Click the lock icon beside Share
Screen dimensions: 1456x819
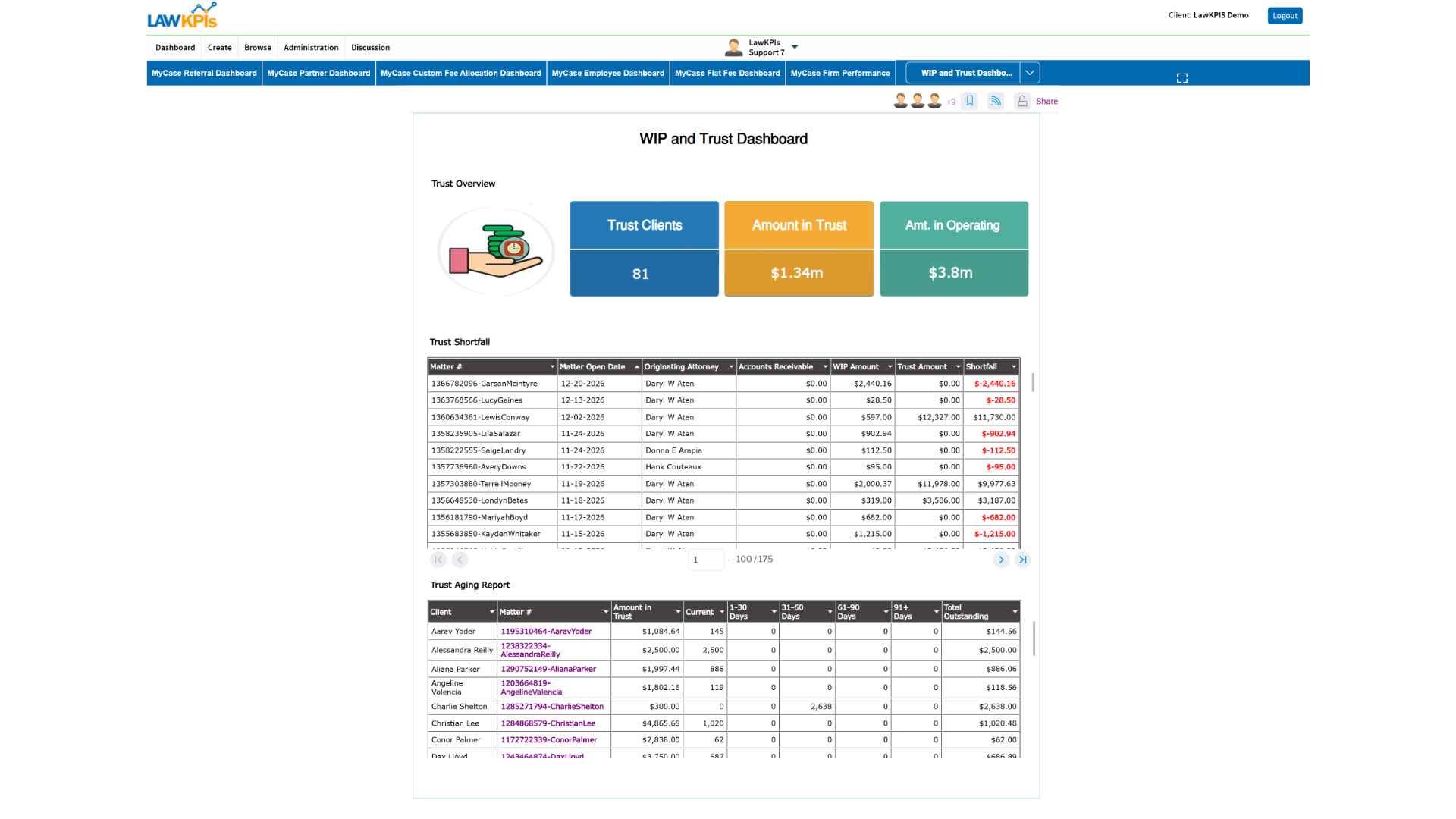point(1022,101)
